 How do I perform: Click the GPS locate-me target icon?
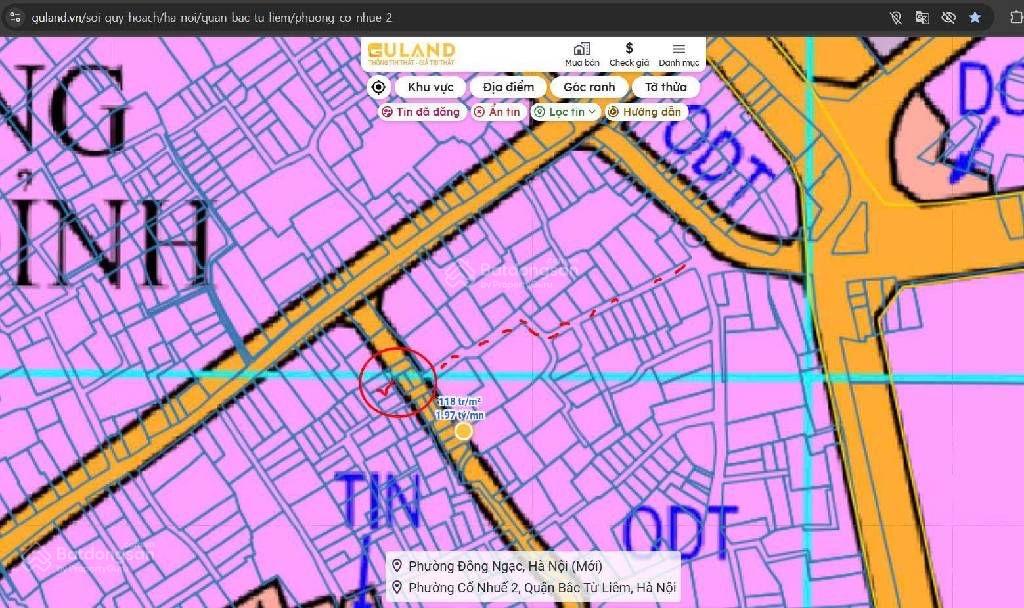coord(378,87)
